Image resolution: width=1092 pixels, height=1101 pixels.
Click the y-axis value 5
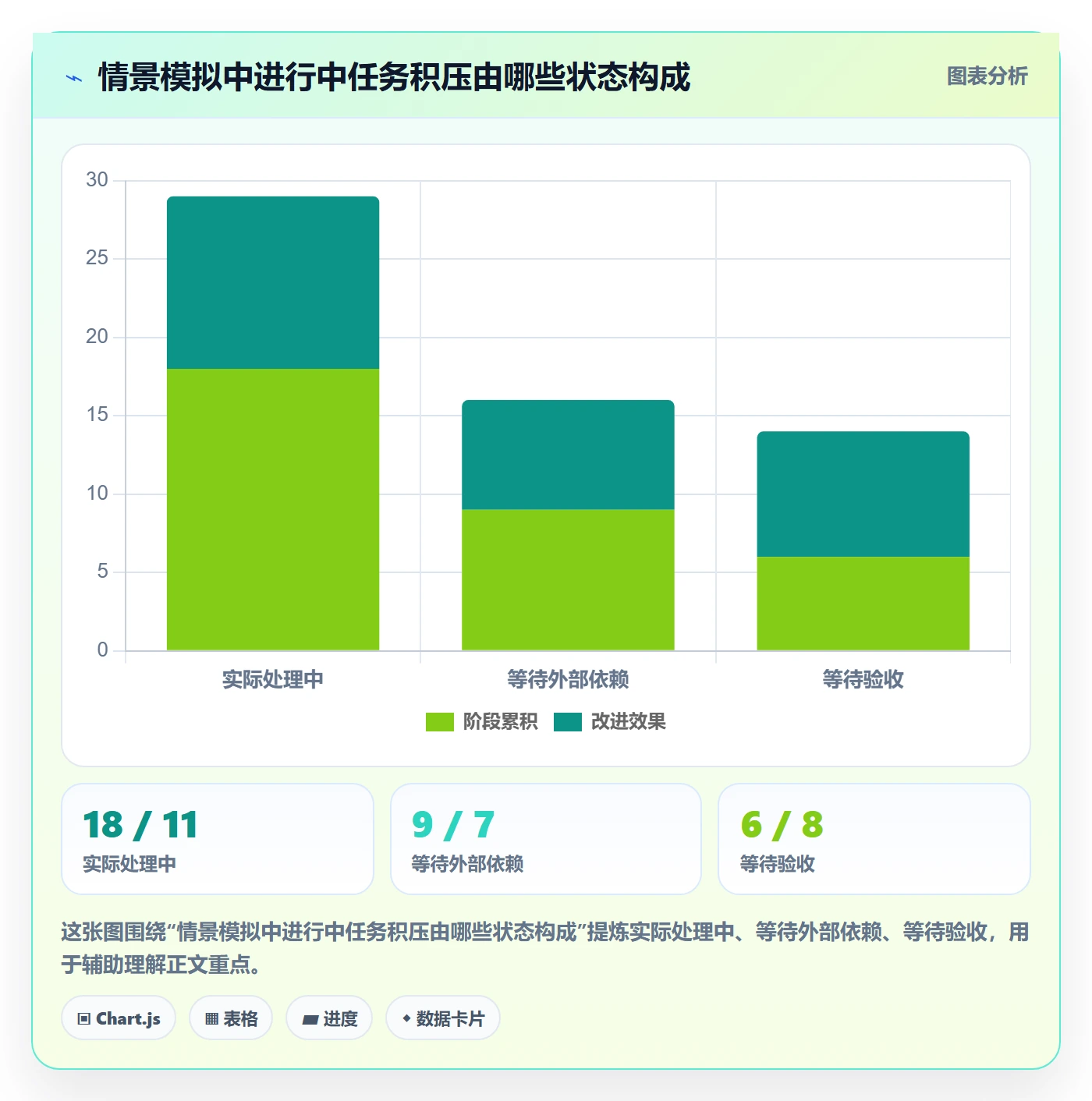[103, 572]
